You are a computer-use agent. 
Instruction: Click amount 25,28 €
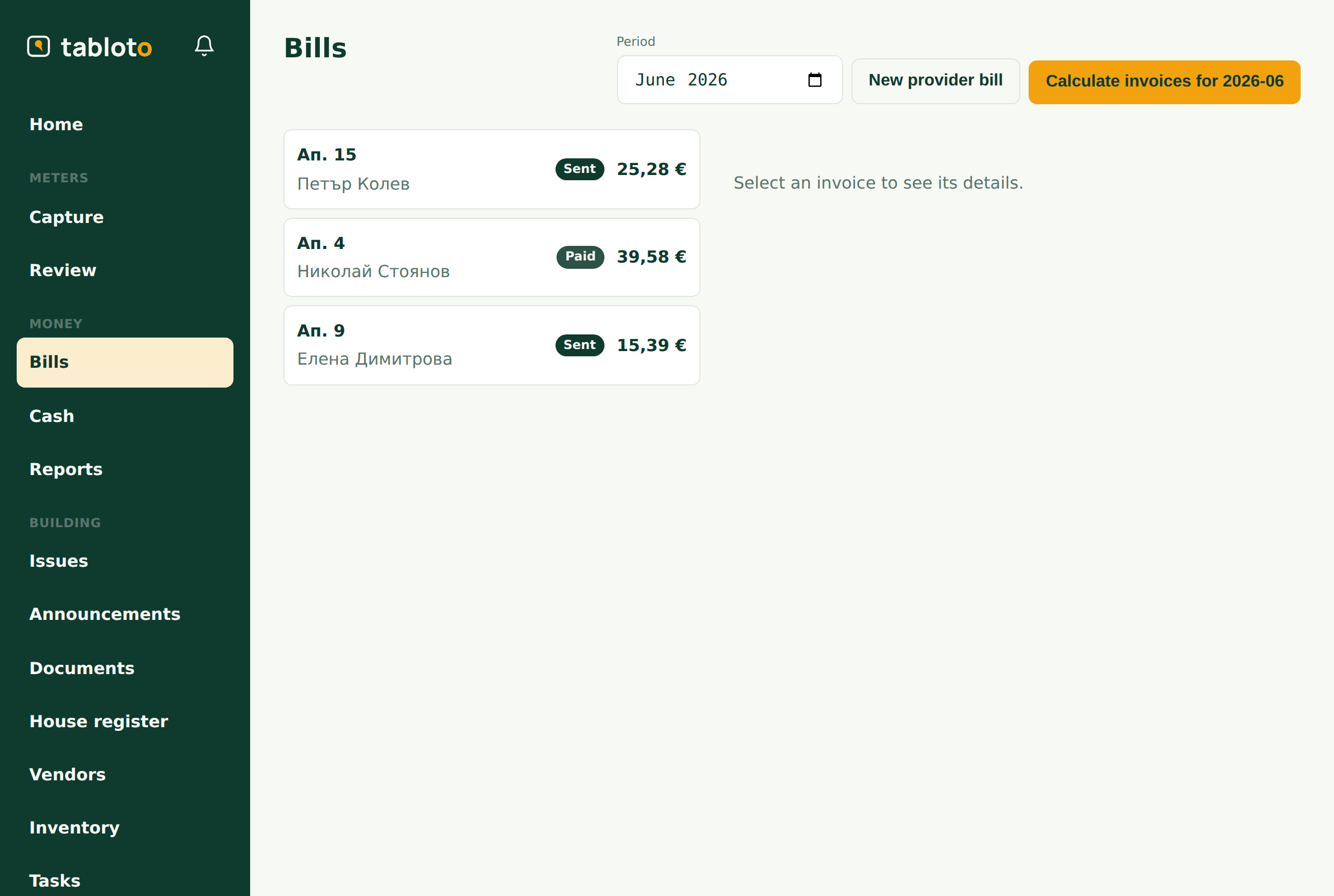pyautogui.click(x=651, y=169)
